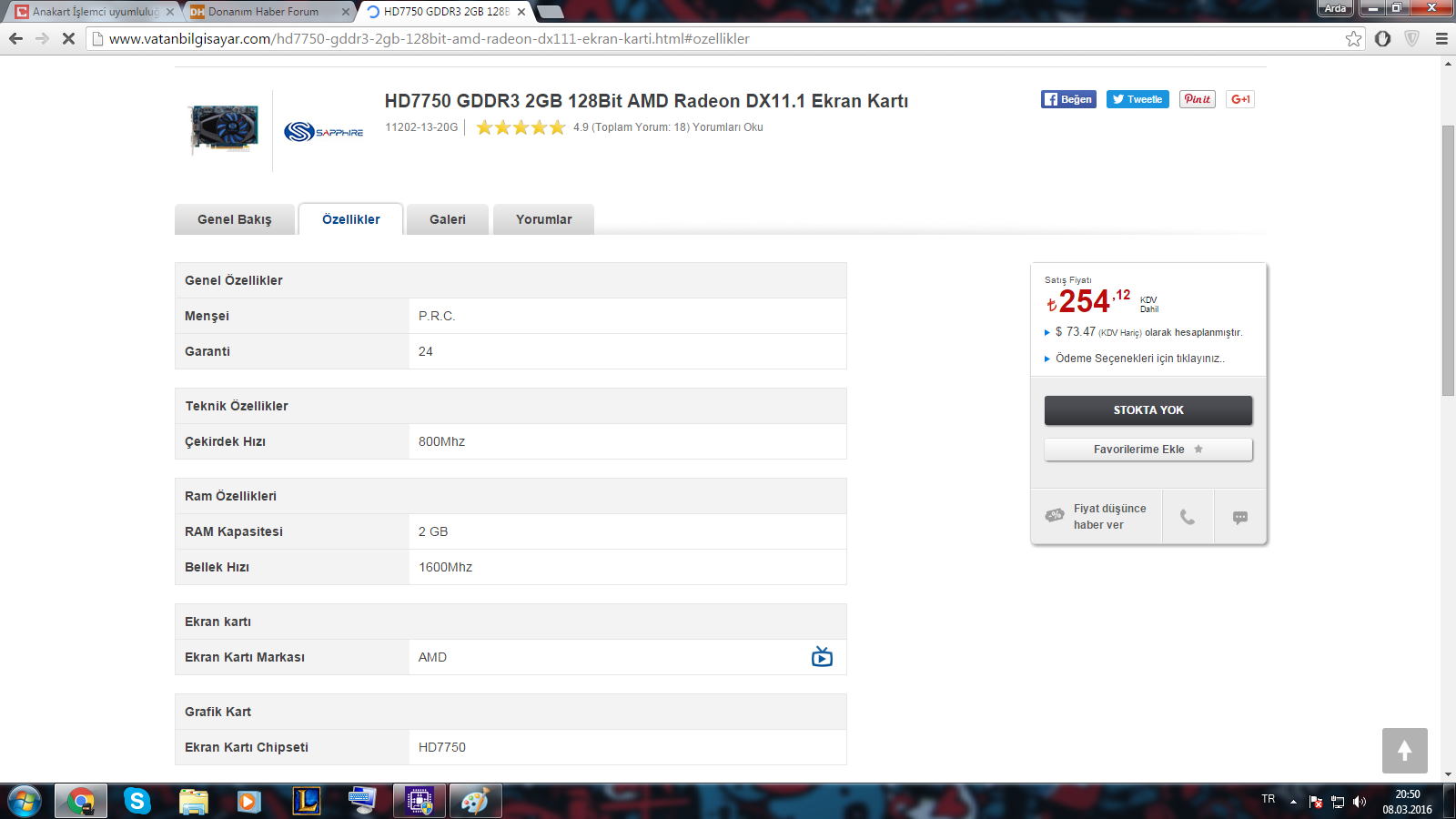Open League of Legends from the taskbar
Viewport: 1456px width, 819px height.
click(x=307, y=802)
